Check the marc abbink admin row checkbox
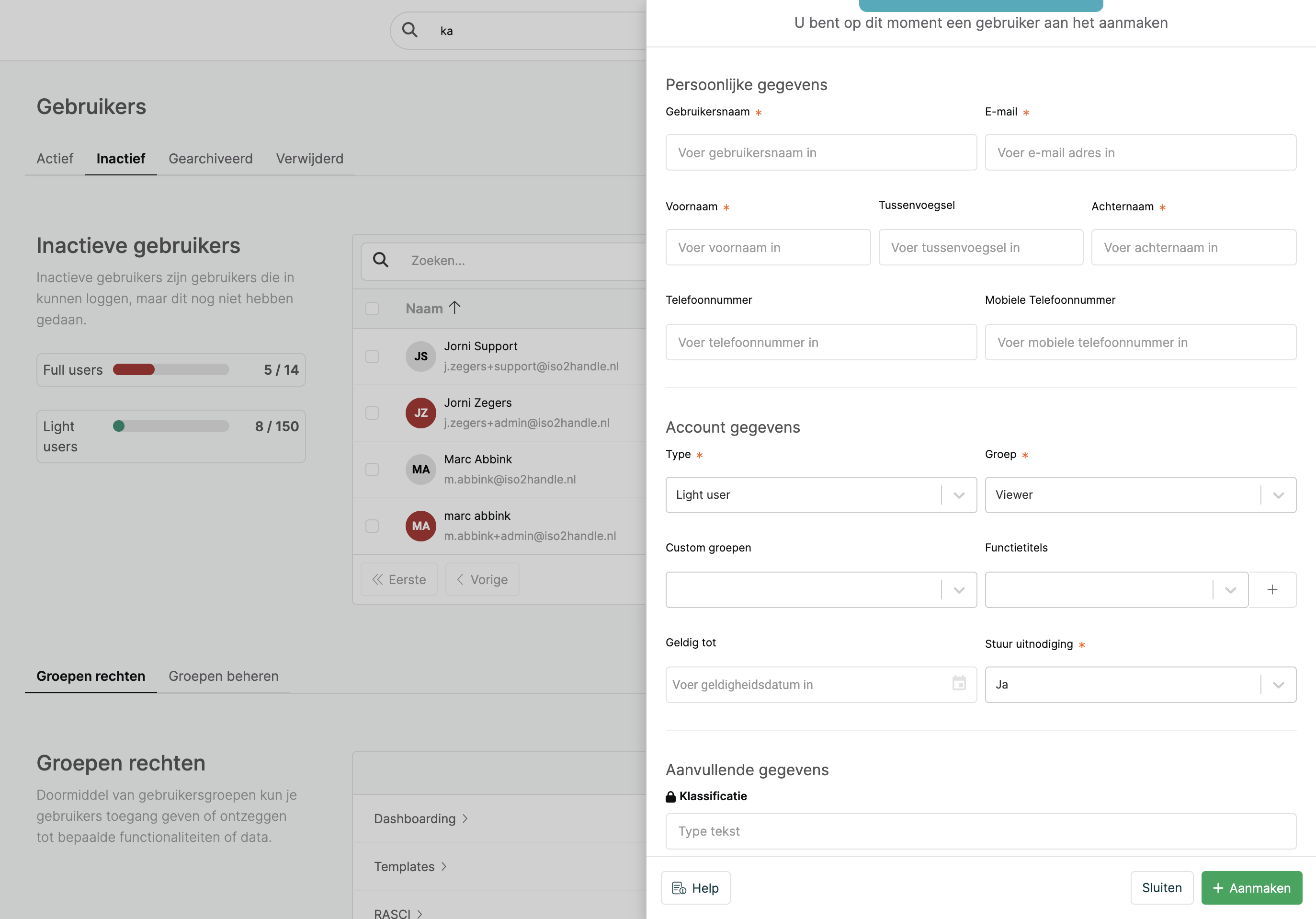The height and width of the screenshot is (919, 1316). 372,526
